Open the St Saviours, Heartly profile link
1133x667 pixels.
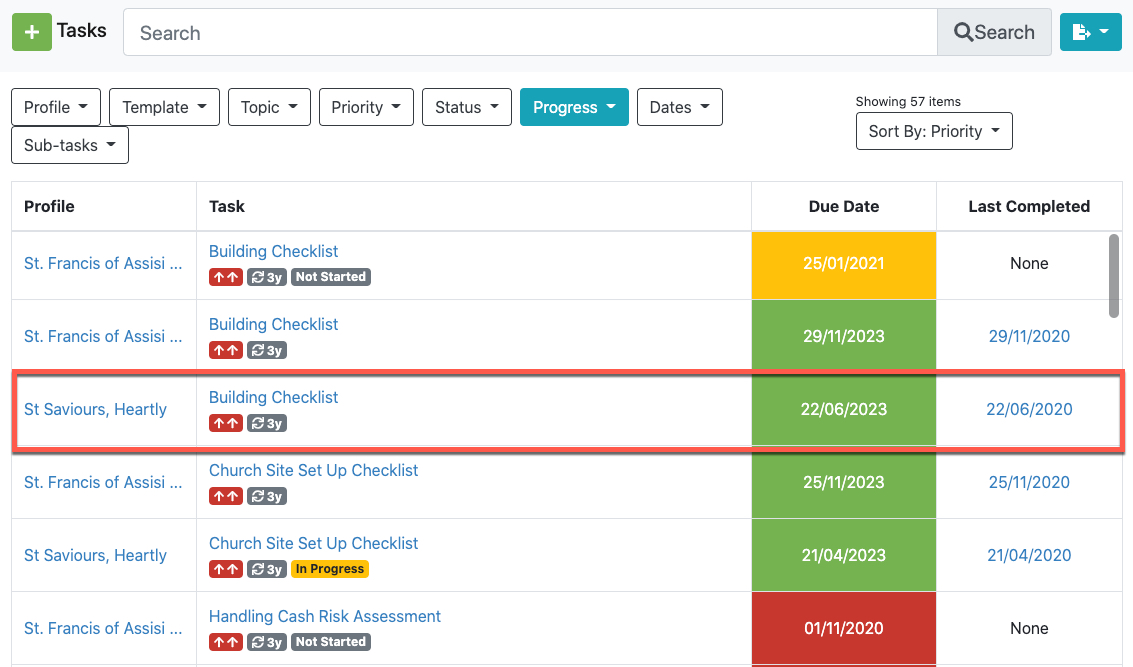[x=95, y=409]
